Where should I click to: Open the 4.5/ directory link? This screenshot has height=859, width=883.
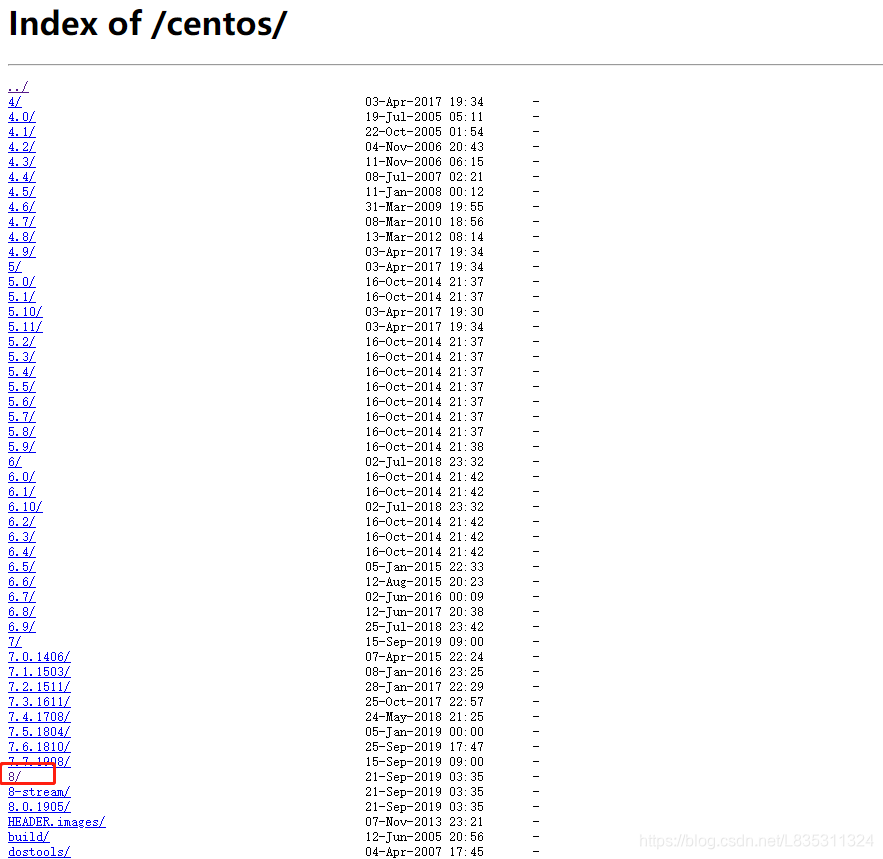coord(21,192)
